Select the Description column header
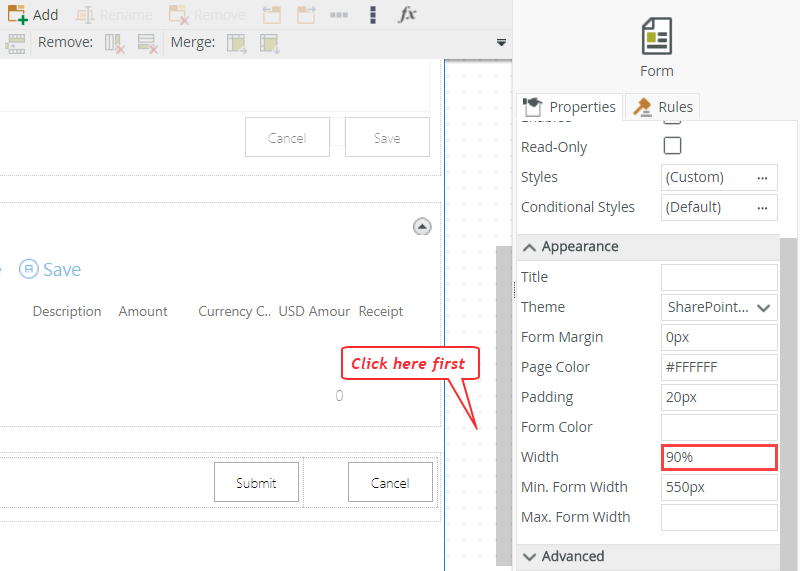The image size is (800, 571). click(x=67, y=311)
